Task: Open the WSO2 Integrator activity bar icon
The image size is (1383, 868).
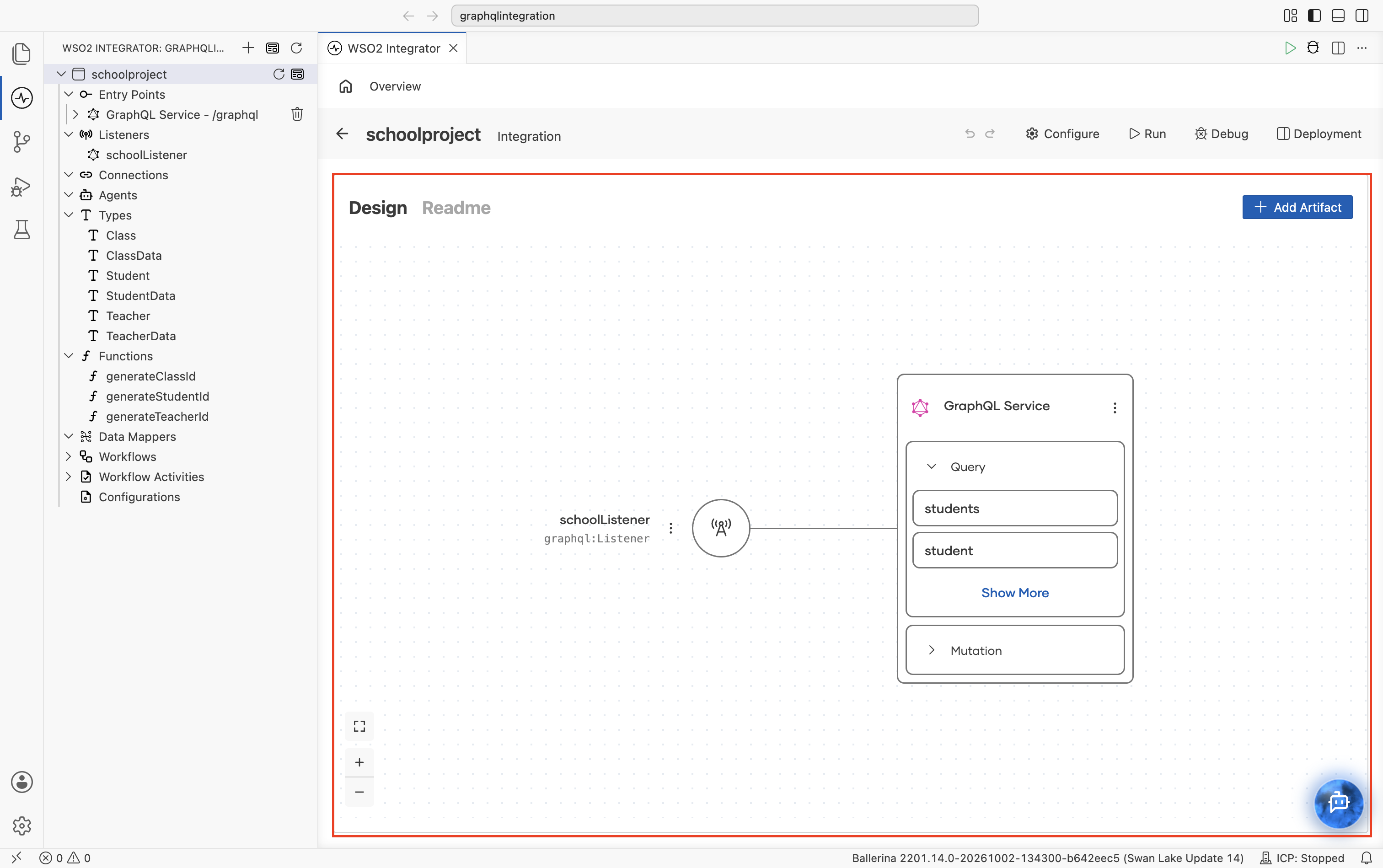Action: pyautogui.click(x=22, y=97)
